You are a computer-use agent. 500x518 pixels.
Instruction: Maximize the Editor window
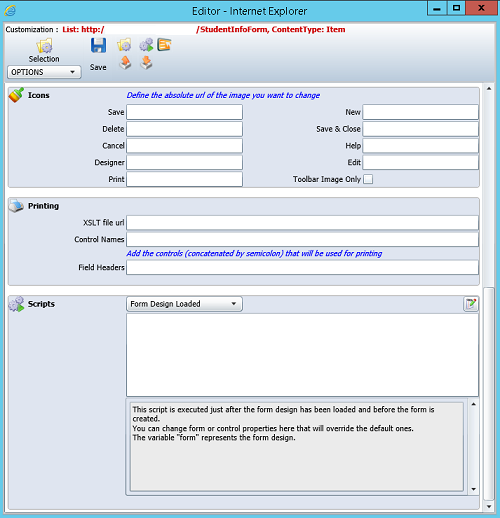tap(456, 8)
